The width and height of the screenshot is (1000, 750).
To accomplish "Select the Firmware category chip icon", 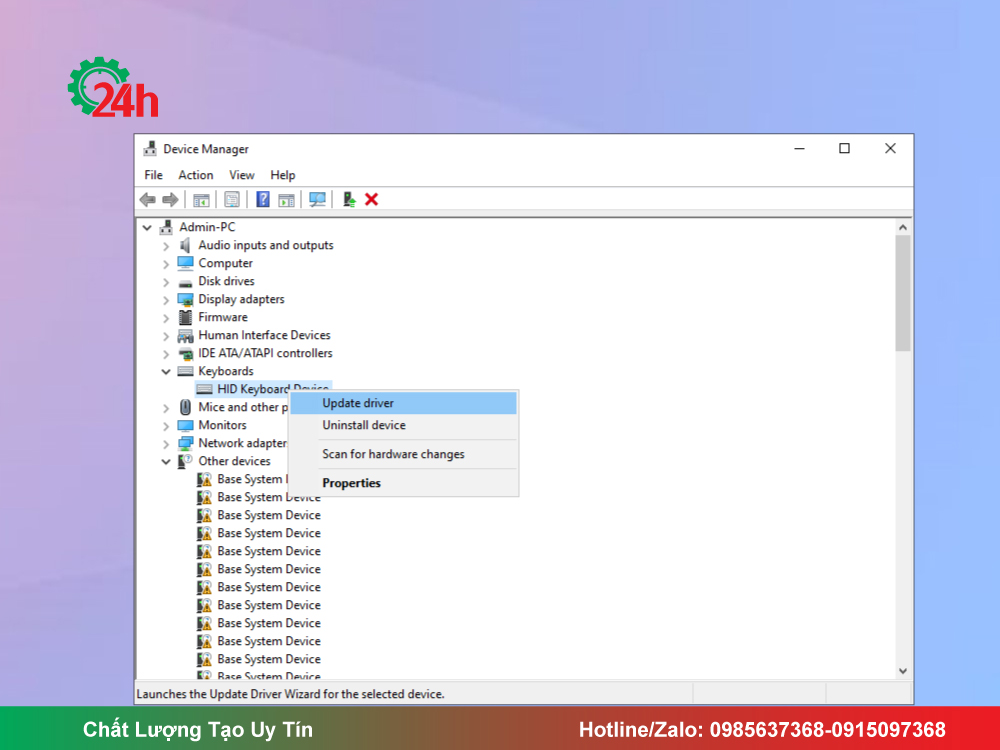I will tap(185, 317).
